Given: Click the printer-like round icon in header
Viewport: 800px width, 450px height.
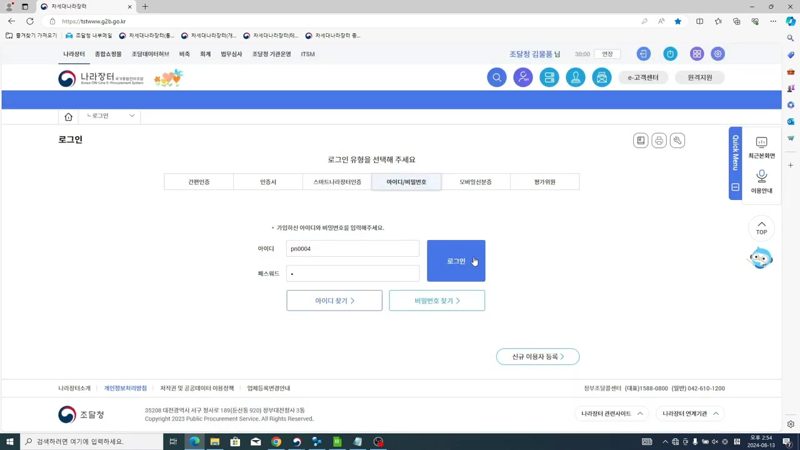Looking at the screenshot, I should pos(602,78).
